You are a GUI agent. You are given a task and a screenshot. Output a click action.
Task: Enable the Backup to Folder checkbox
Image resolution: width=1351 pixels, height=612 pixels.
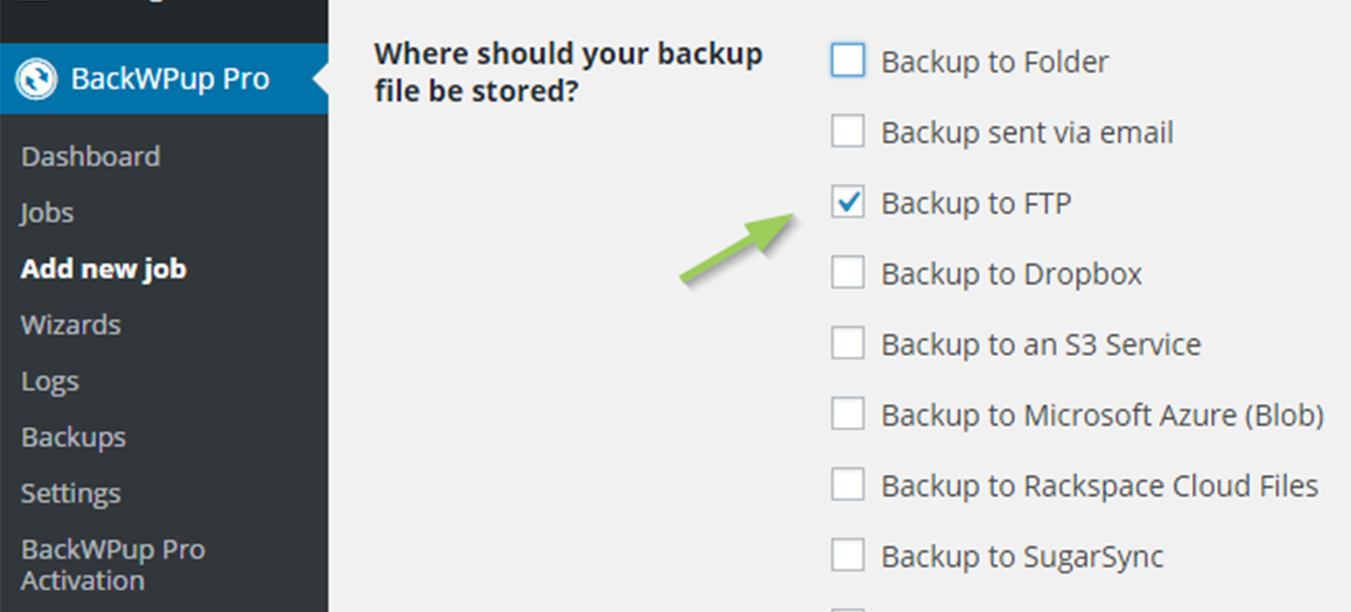(847, 61)
